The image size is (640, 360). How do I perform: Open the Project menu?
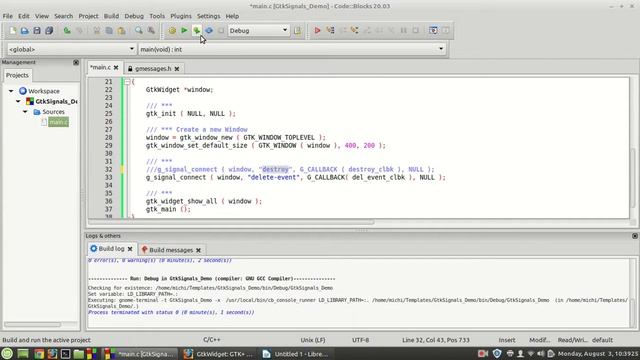click(88, 16)
